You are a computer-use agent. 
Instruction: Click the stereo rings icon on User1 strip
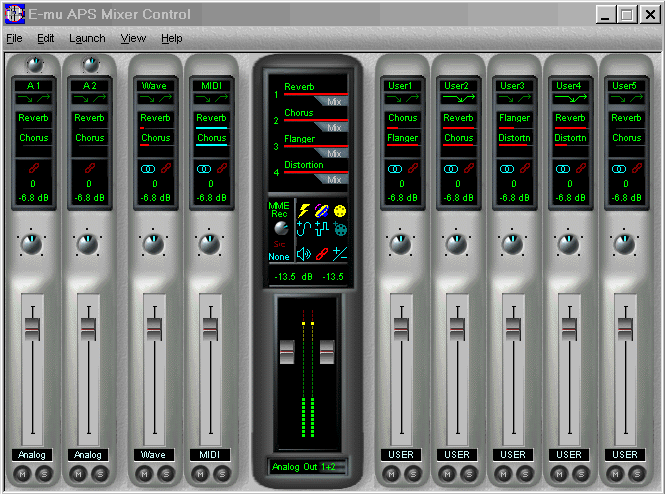click(x=395, y=169)
